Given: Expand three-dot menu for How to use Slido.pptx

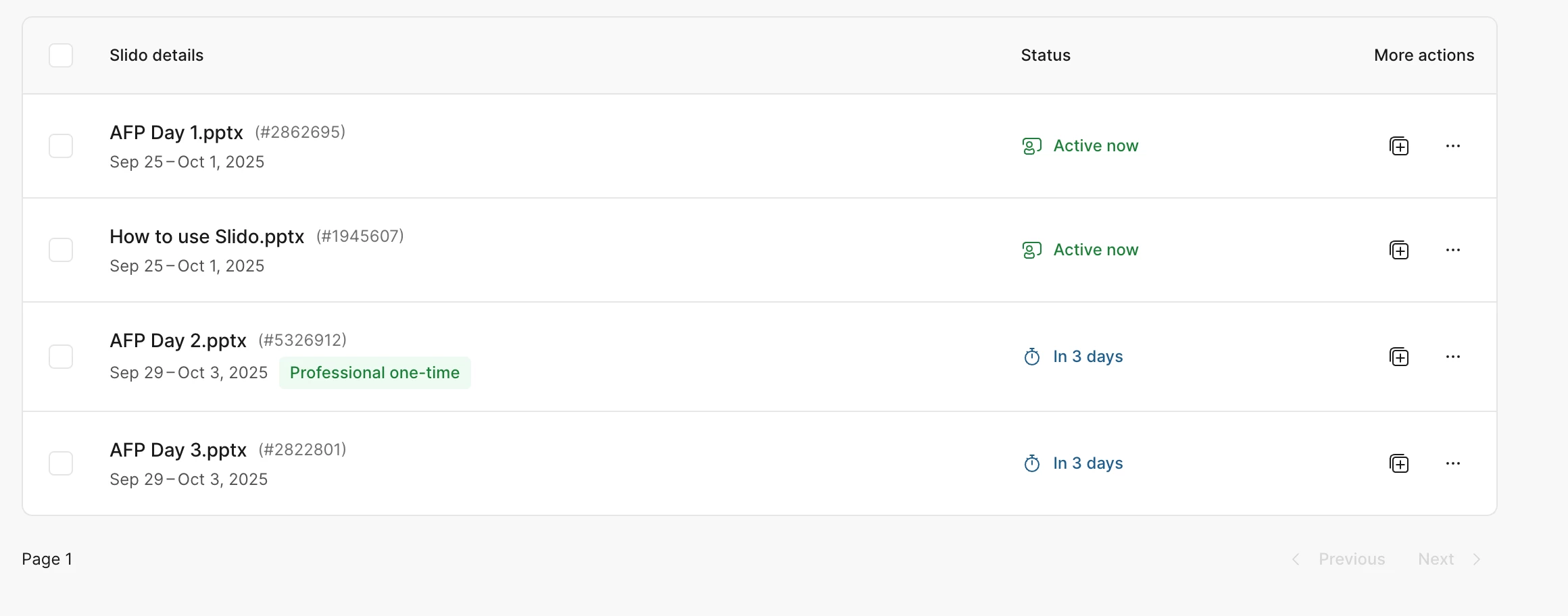Looking at the screenshot, I should 1452,250.
